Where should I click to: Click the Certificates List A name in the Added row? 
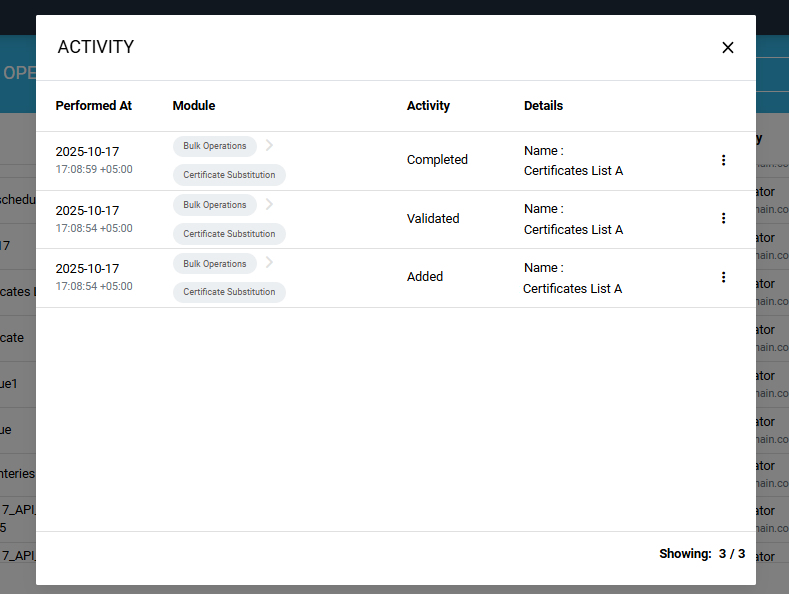[572, 288]
